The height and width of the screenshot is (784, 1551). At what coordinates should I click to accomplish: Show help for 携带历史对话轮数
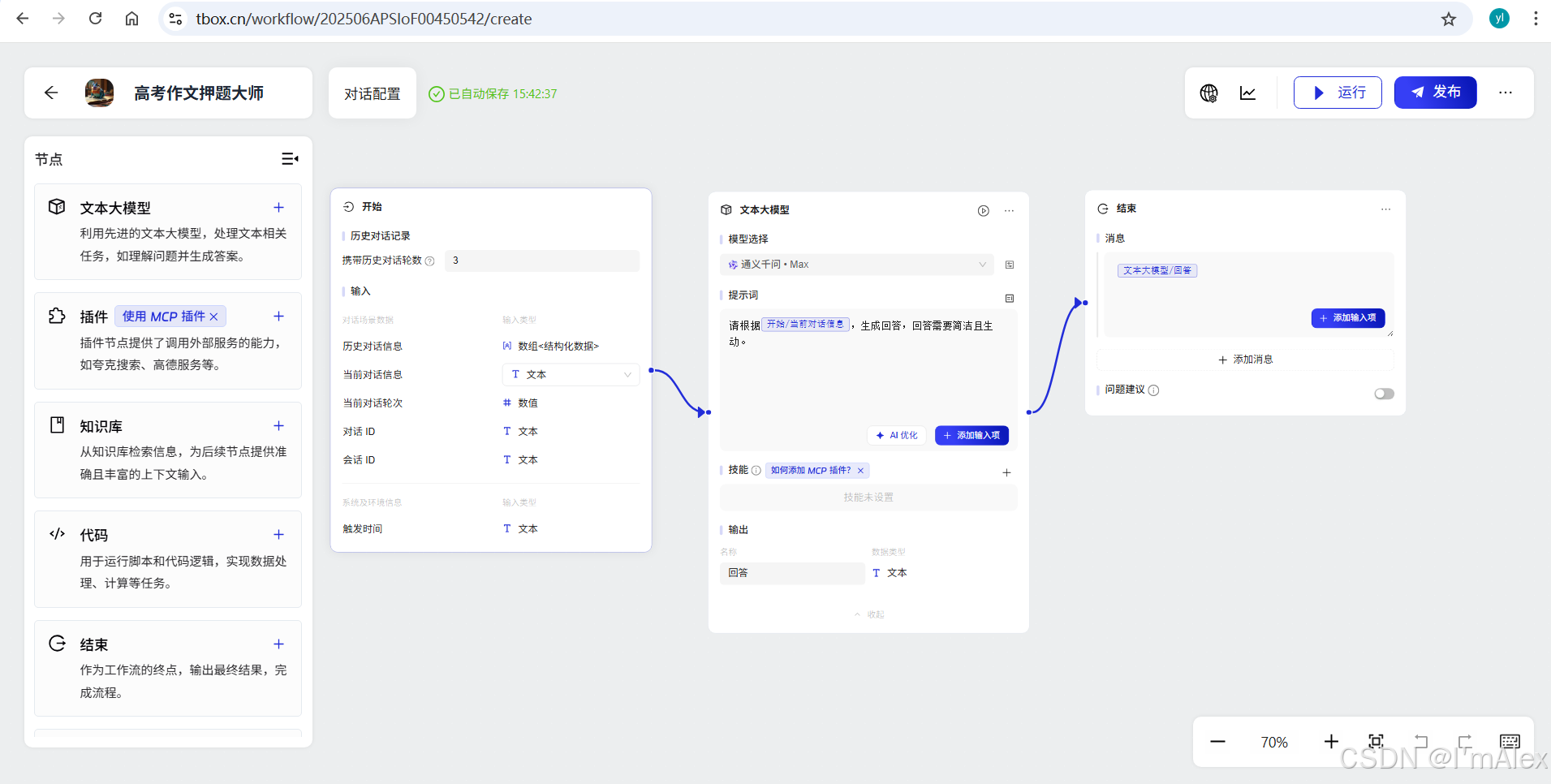[430, 261]
